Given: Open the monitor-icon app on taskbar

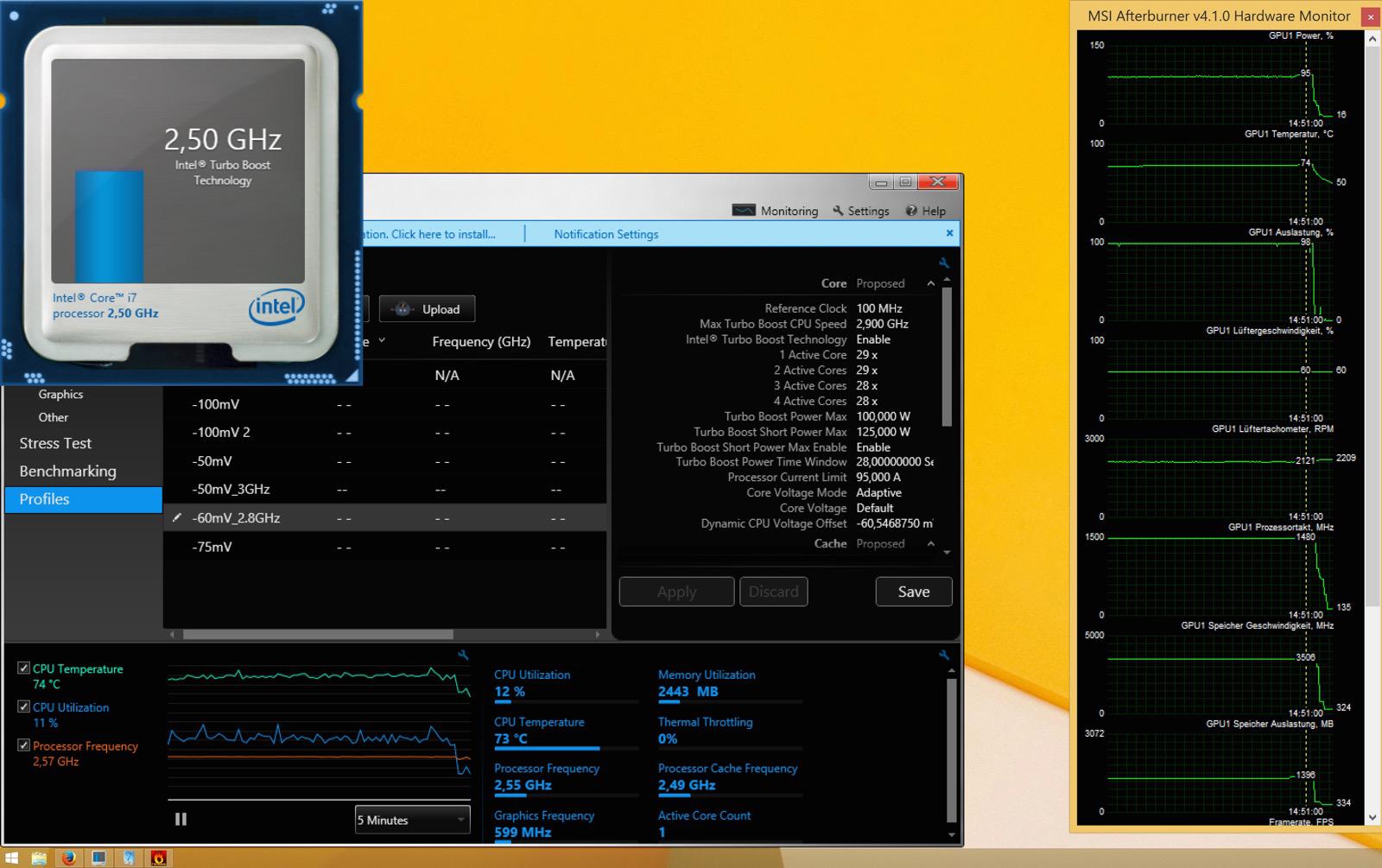Looking at the screenshot, I should pos(98,858).
